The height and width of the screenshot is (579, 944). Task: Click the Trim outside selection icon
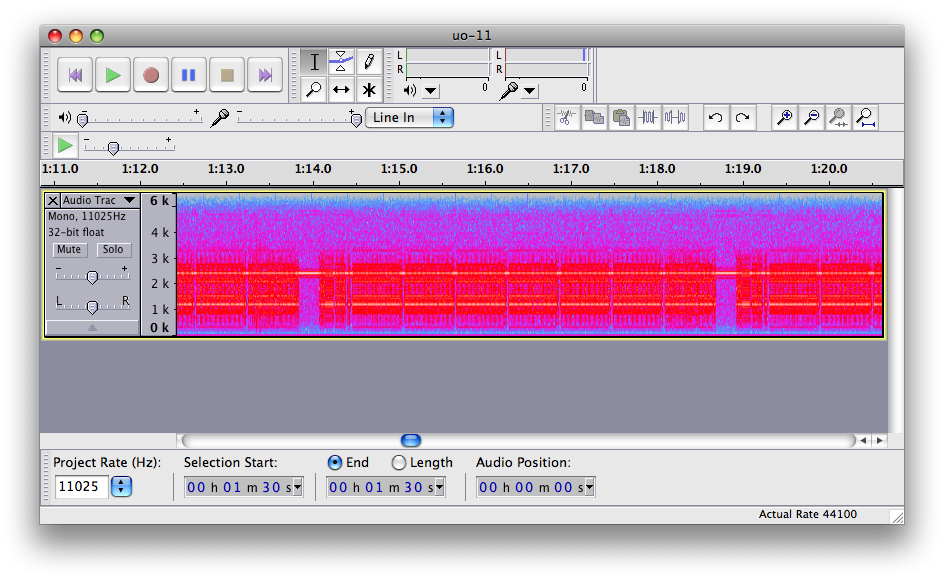click(x=648, y=117)
